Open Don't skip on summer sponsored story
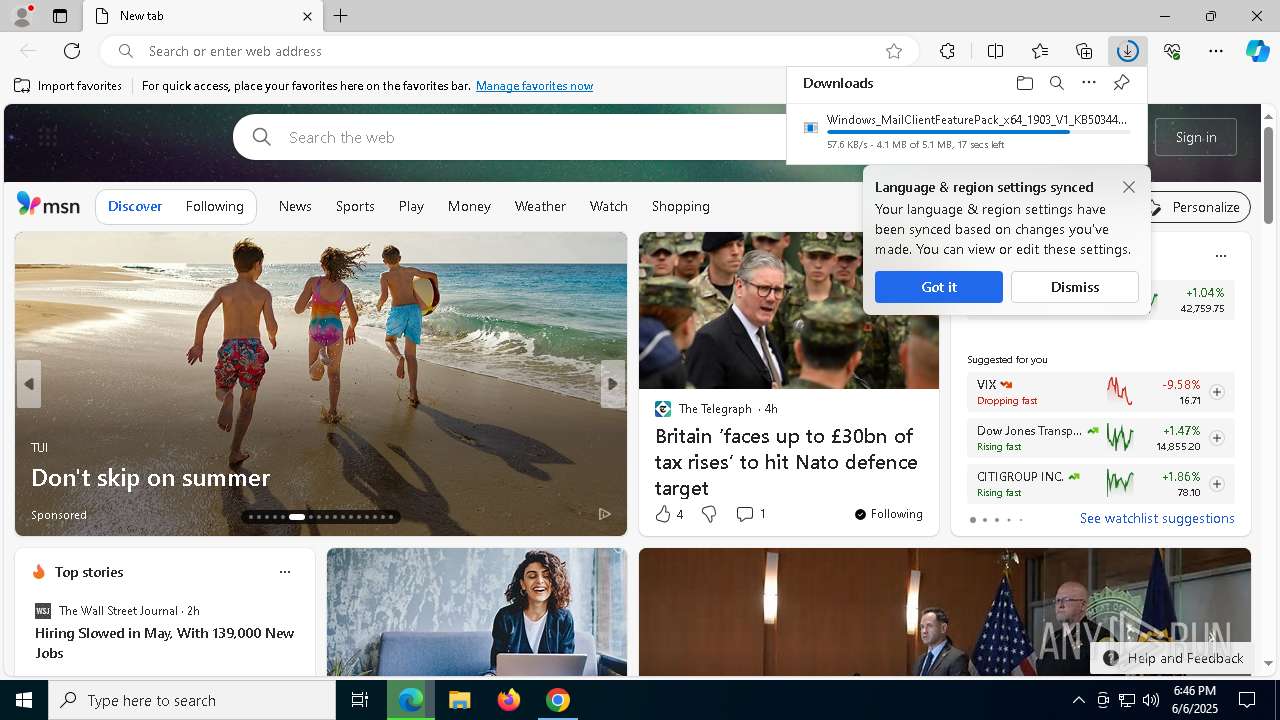This screenshot has width=1280, height=720. pos(151,478)
